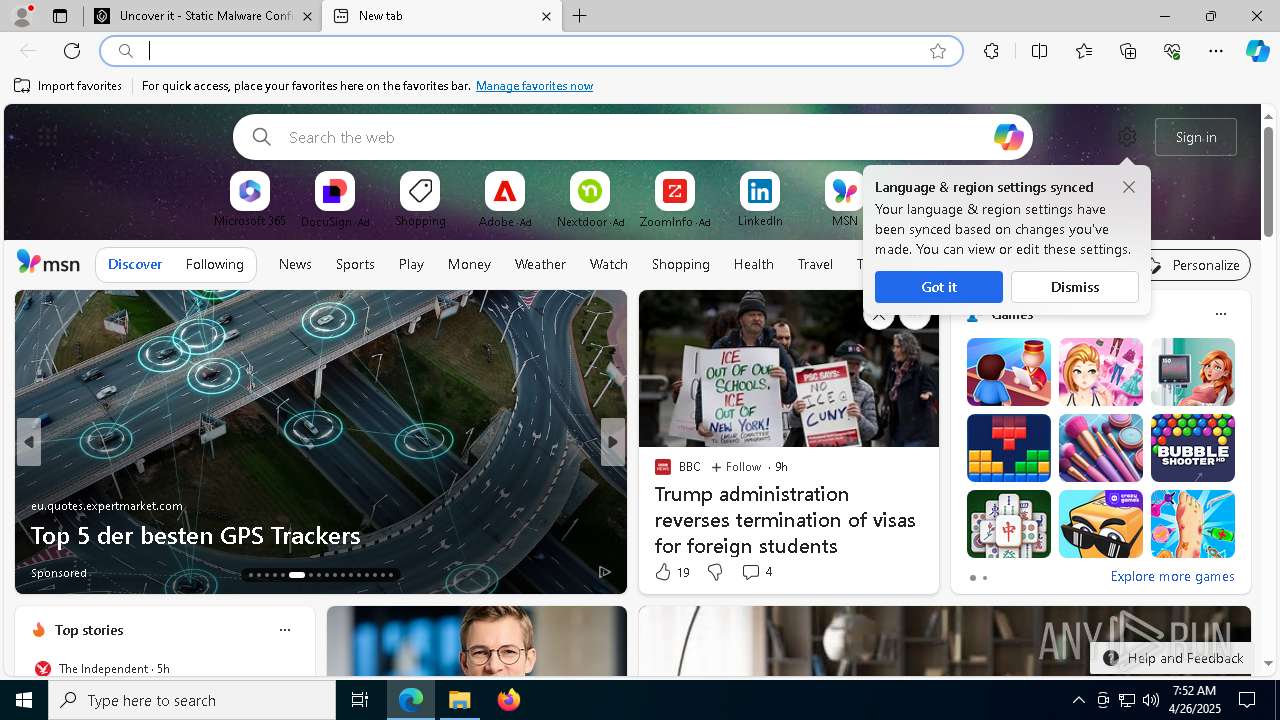1280x720 pixels.
Task: Open Split screen icon in toolbar
Action: coord(1039,51)
